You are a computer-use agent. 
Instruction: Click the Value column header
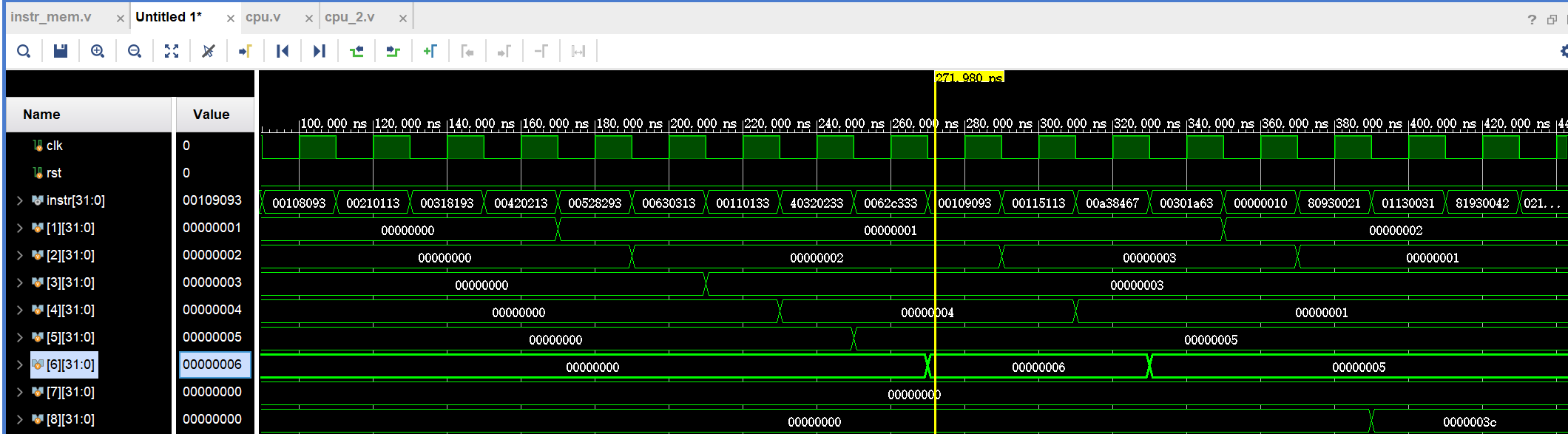pyautogui.click(x=214, y=115)
